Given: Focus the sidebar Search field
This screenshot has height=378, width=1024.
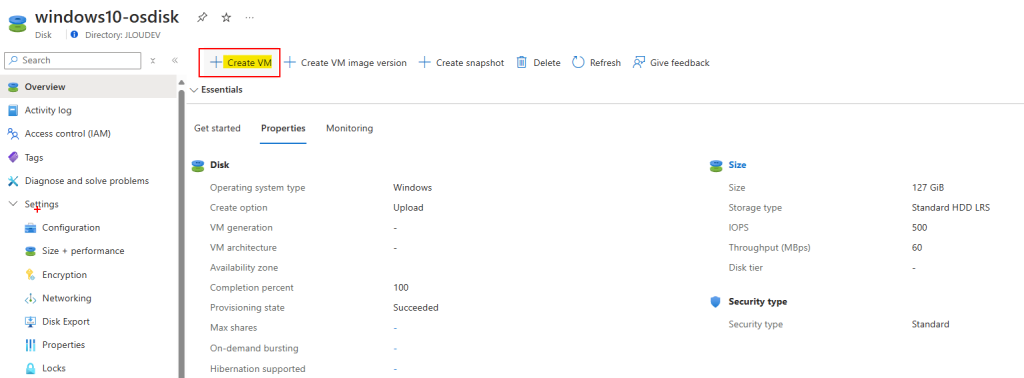Looking at the screenshot, I should click(72, 60).
